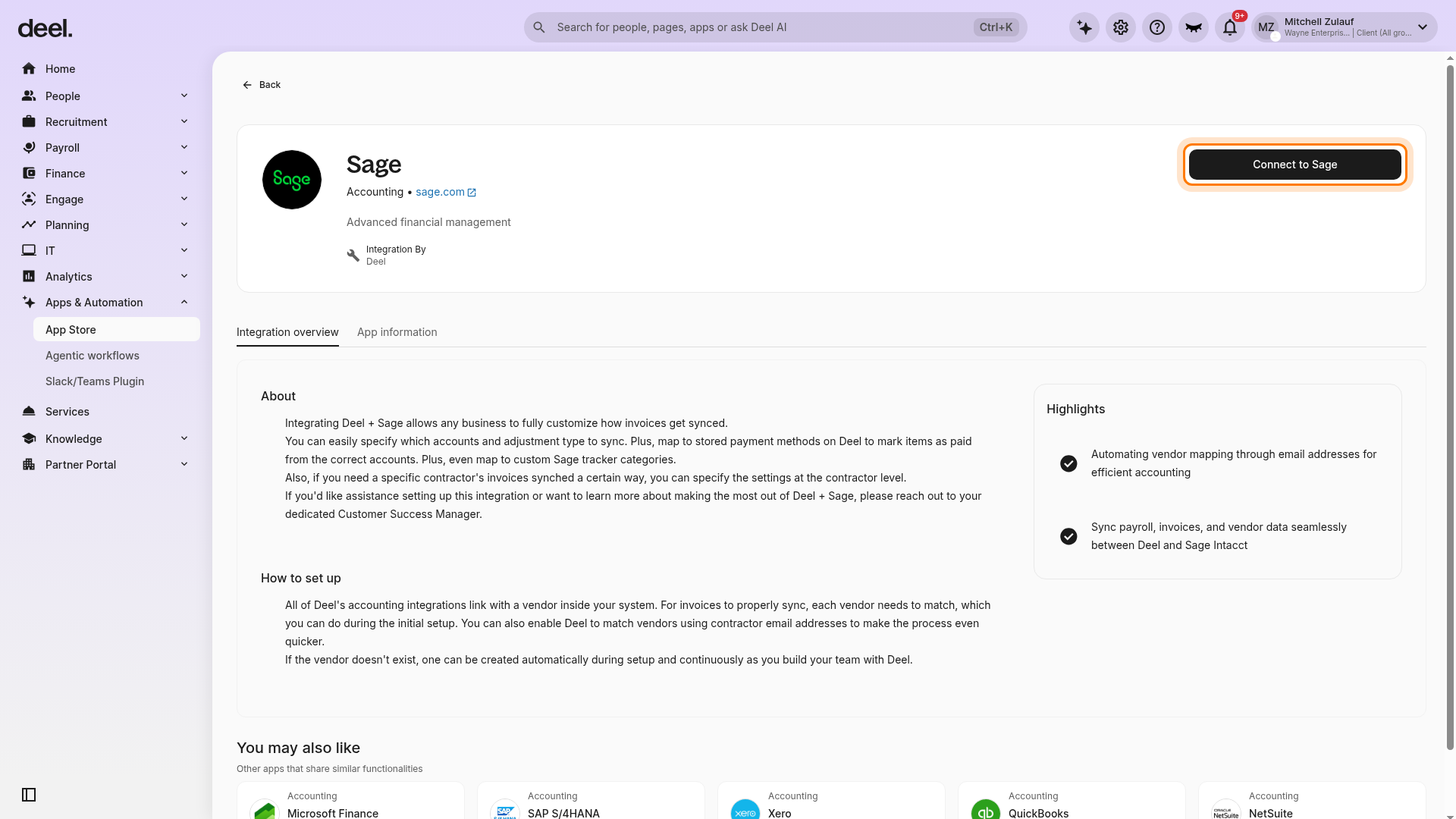
Task: Click the Finance wallet icon
Action: click(29, 174)
